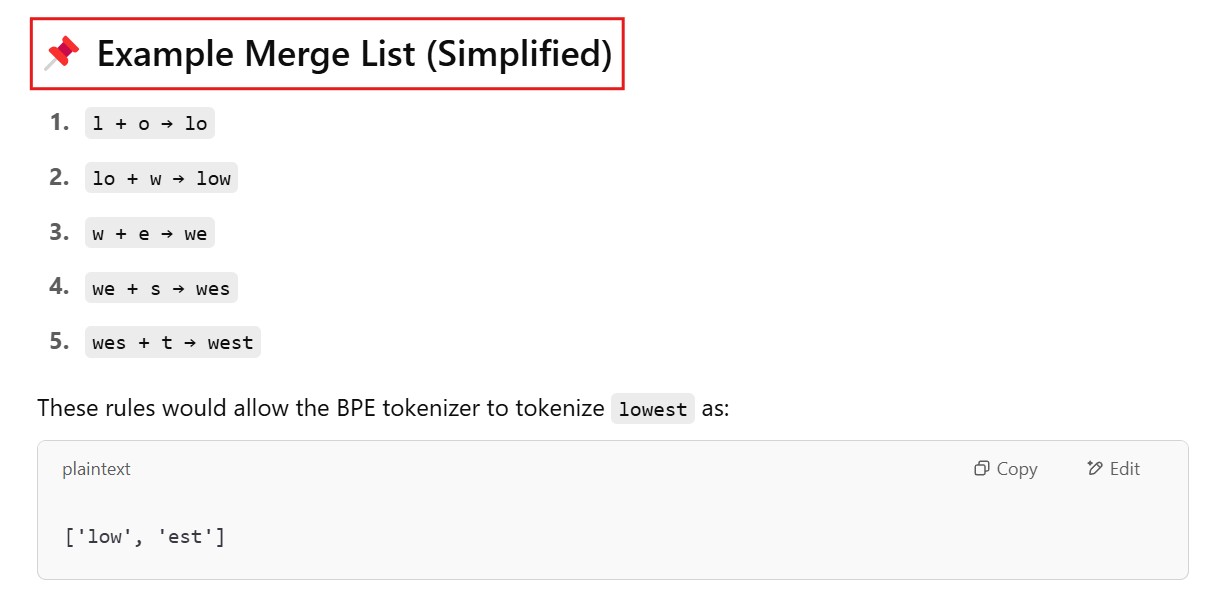Screen dimensions: 1205x606
Task: Click list number 2 marker
Action: [x=60, y=178]
